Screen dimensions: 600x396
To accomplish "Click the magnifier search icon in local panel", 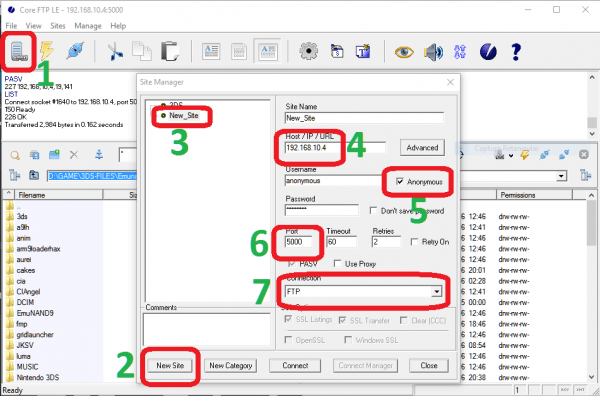I will [x=15, y=155].
